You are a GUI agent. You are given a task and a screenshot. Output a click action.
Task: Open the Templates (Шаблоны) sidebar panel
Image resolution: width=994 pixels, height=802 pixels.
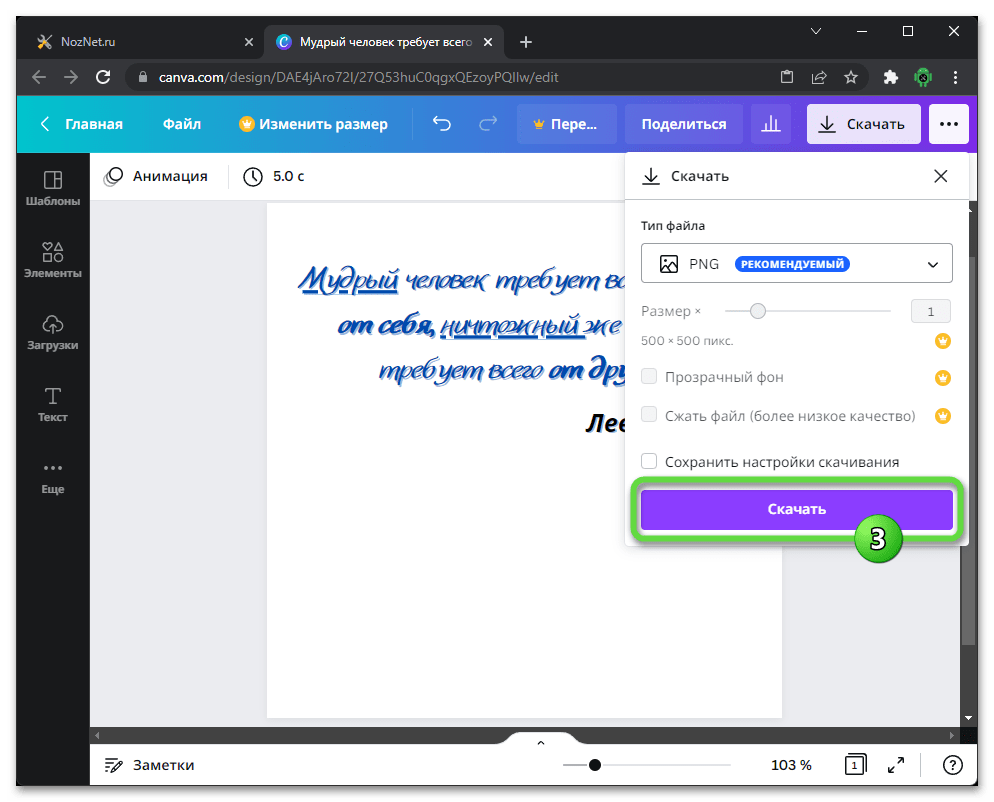click(53, 187)
